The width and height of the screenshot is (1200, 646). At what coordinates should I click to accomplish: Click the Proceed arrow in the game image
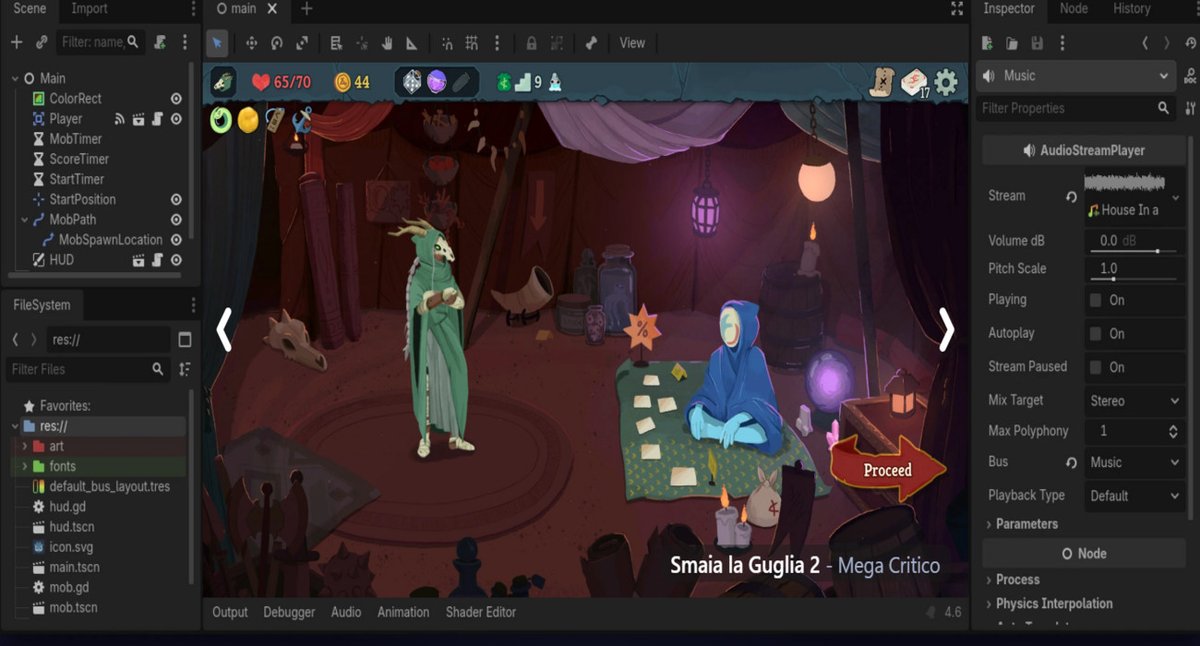(x=888, y=469)
